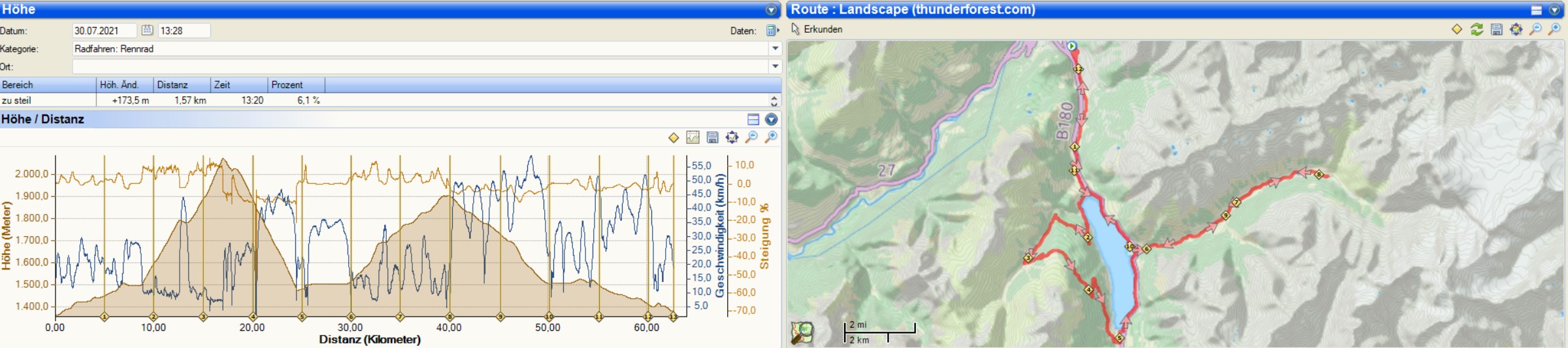Screen dimensions: 1568x348
Task: Click the time field showing 13:28
Action: pos(184,31)
